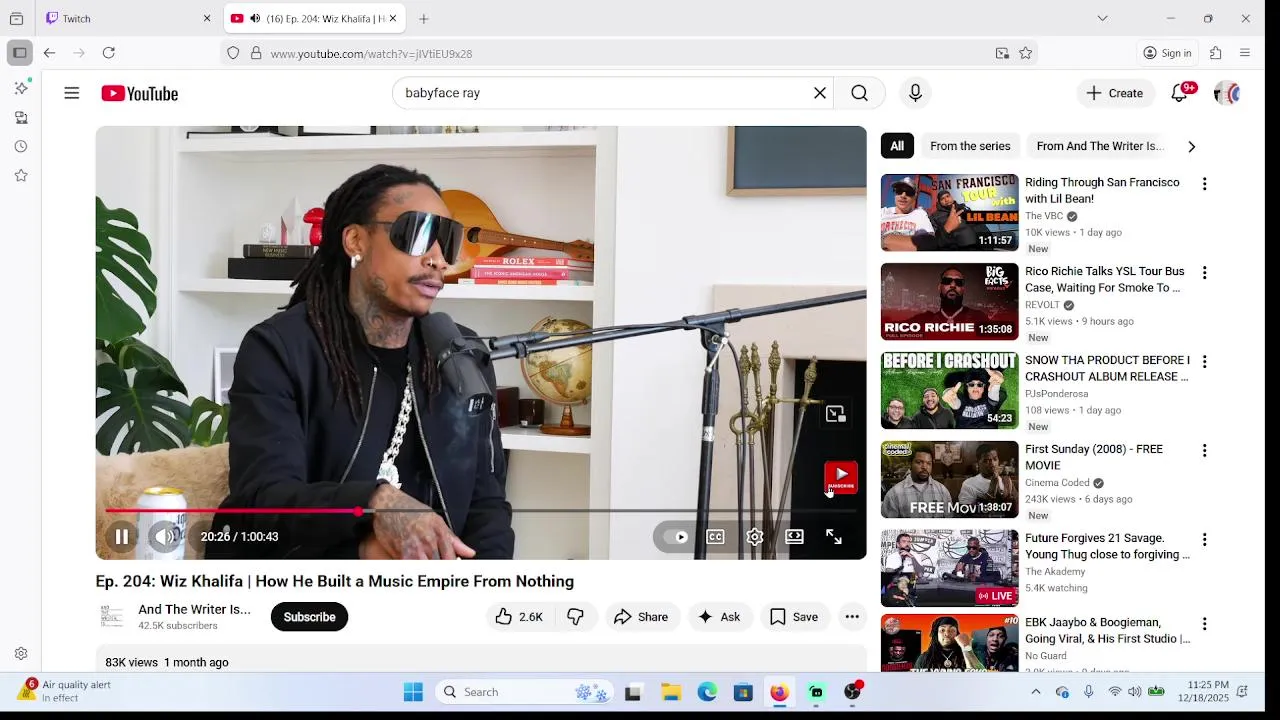The height and width of the screenshot is (720, 1280).
Task: Toggle autoplay switch in player
Action: tap(677, 537)
